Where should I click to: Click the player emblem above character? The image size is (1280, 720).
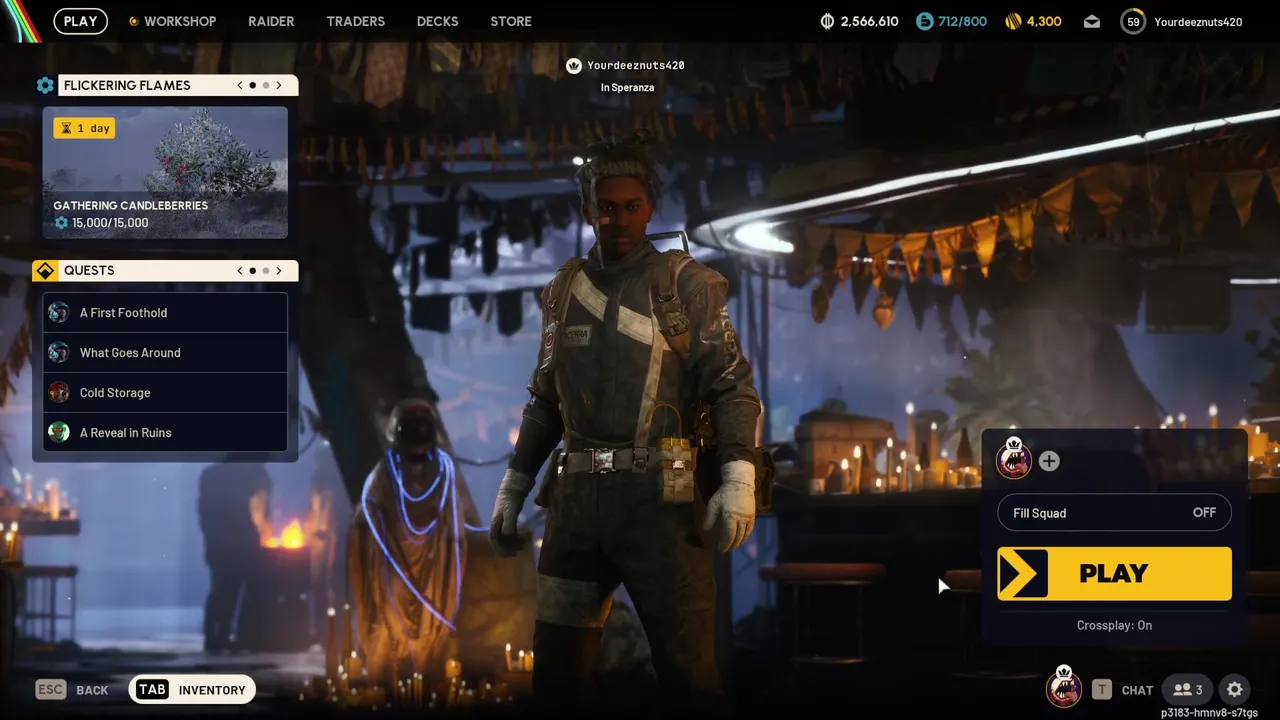[574, 66]
